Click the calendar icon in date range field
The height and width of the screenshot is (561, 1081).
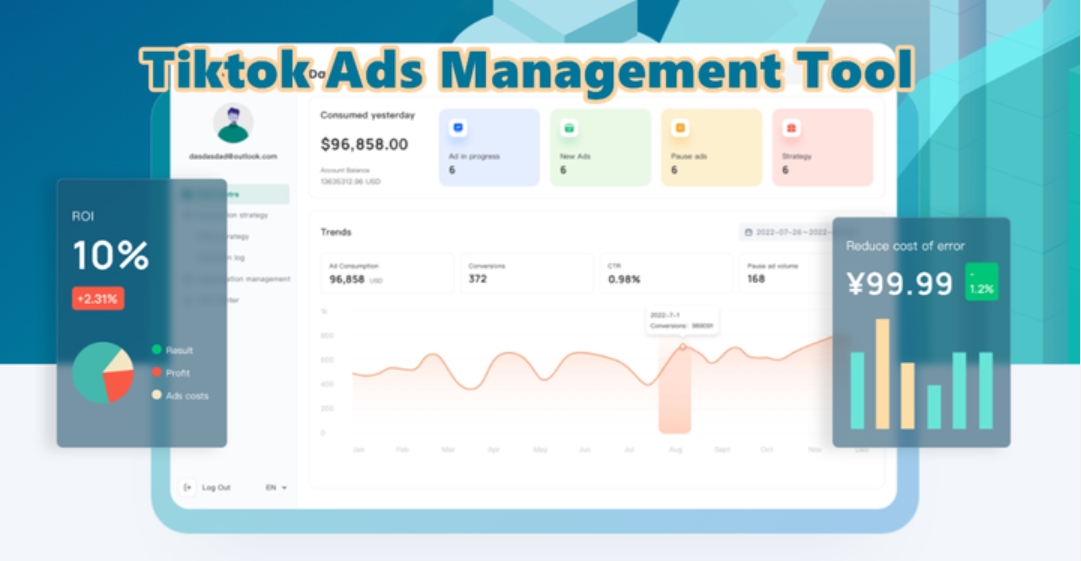pos(749,232)
